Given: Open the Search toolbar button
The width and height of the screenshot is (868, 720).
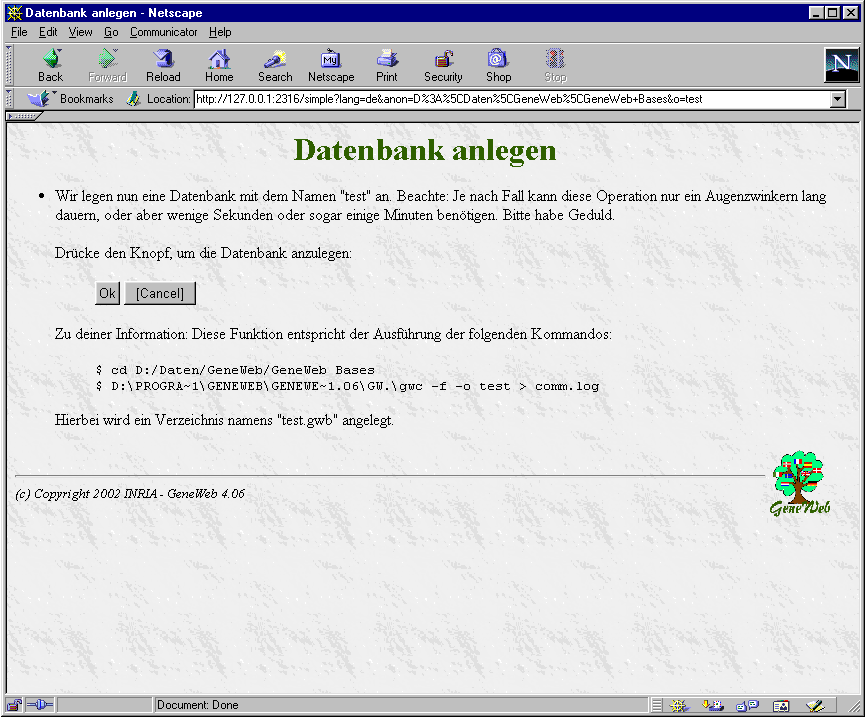Looking at the screenshot, I should (275, 66).
